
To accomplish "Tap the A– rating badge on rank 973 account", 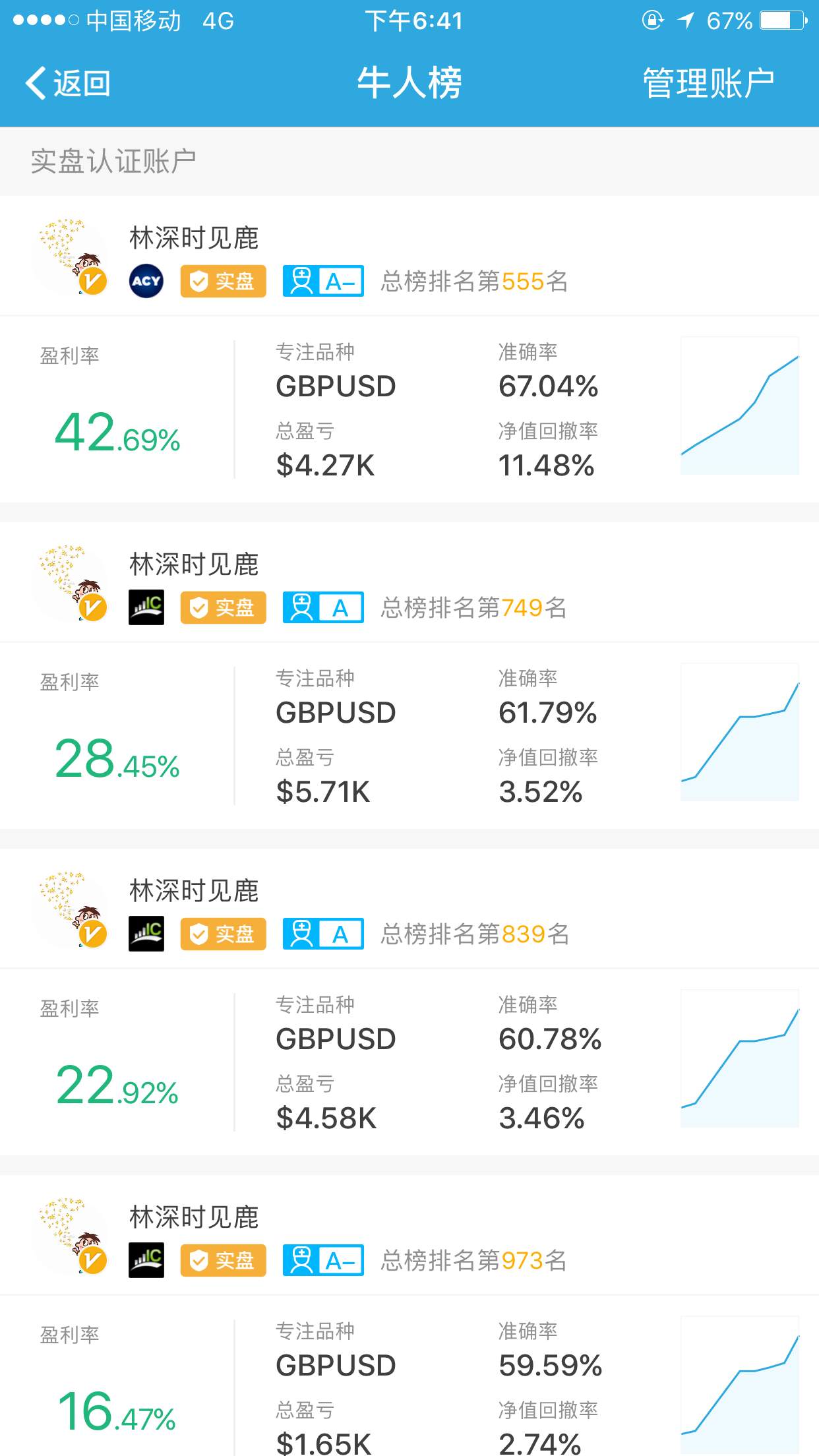I will 323,1260.
